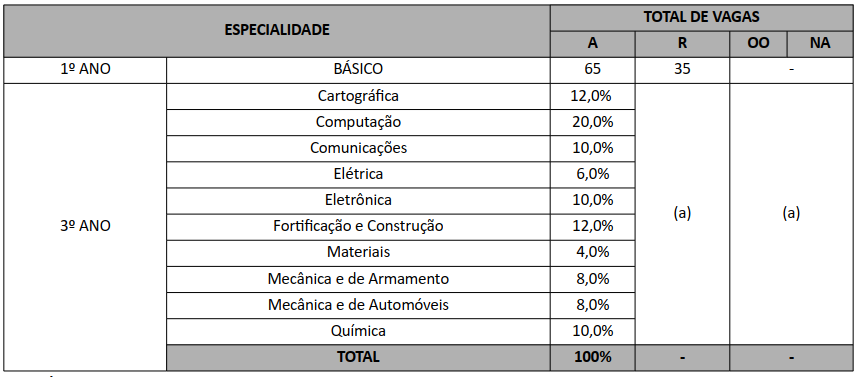This screenshot has width=857, height=377.
Task: Click the 1º ANO cell
Action: (x=85, y=70)
